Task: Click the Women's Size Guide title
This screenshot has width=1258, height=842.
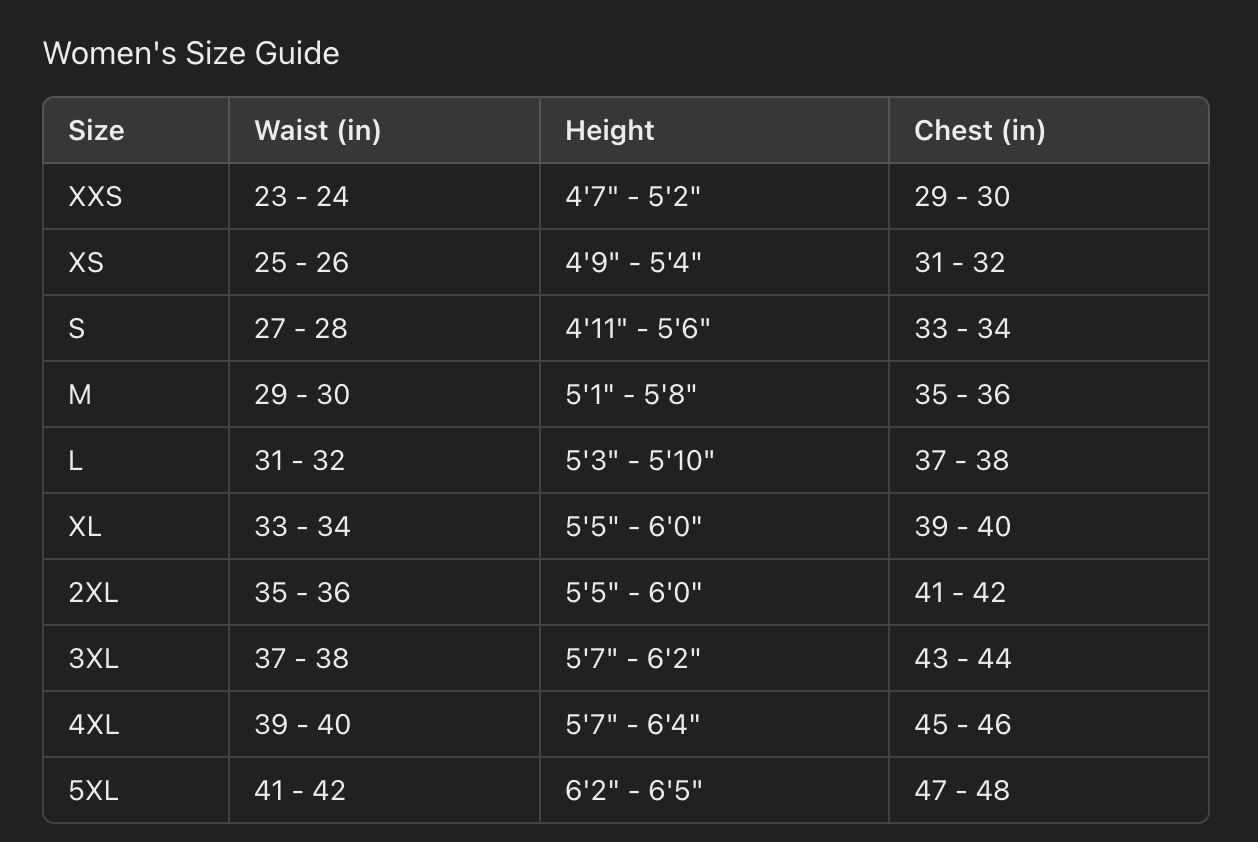Action: (191, 53)
